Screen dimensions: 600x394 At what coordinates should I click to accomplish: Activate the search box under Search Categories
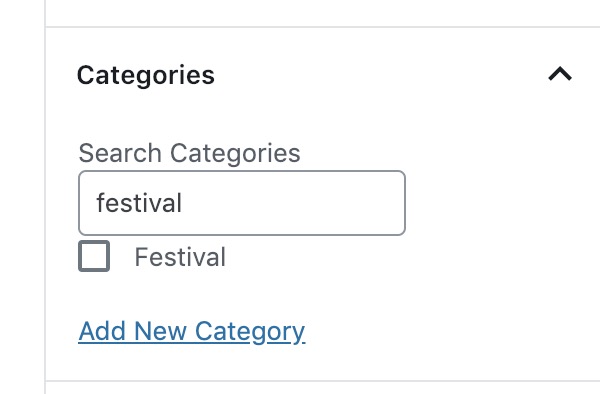242,203
